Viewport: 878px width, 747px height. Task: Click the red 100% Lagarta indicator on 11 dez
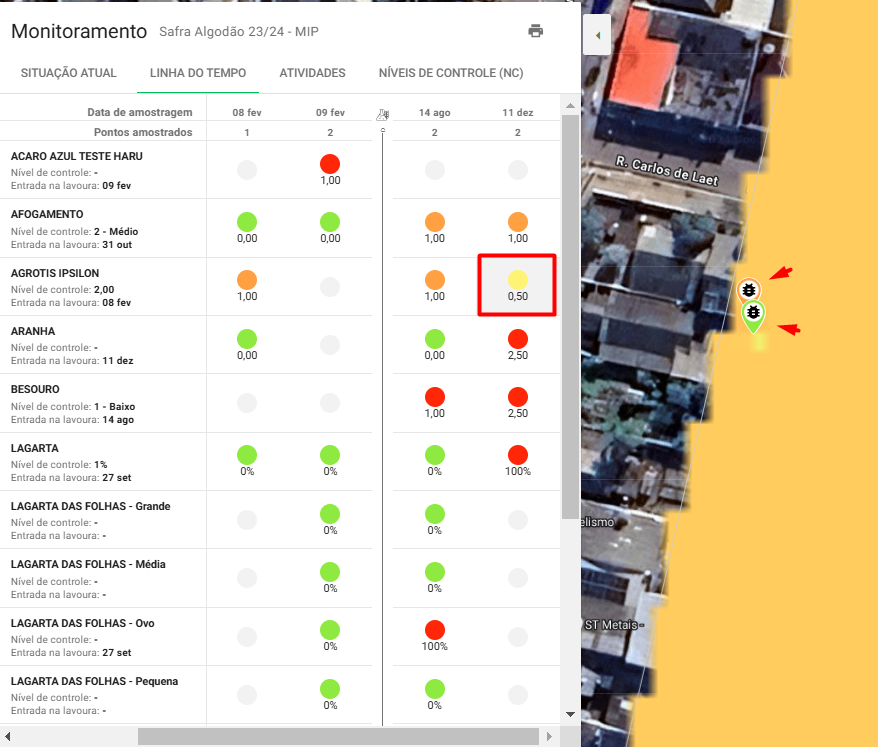pos(517,455)
